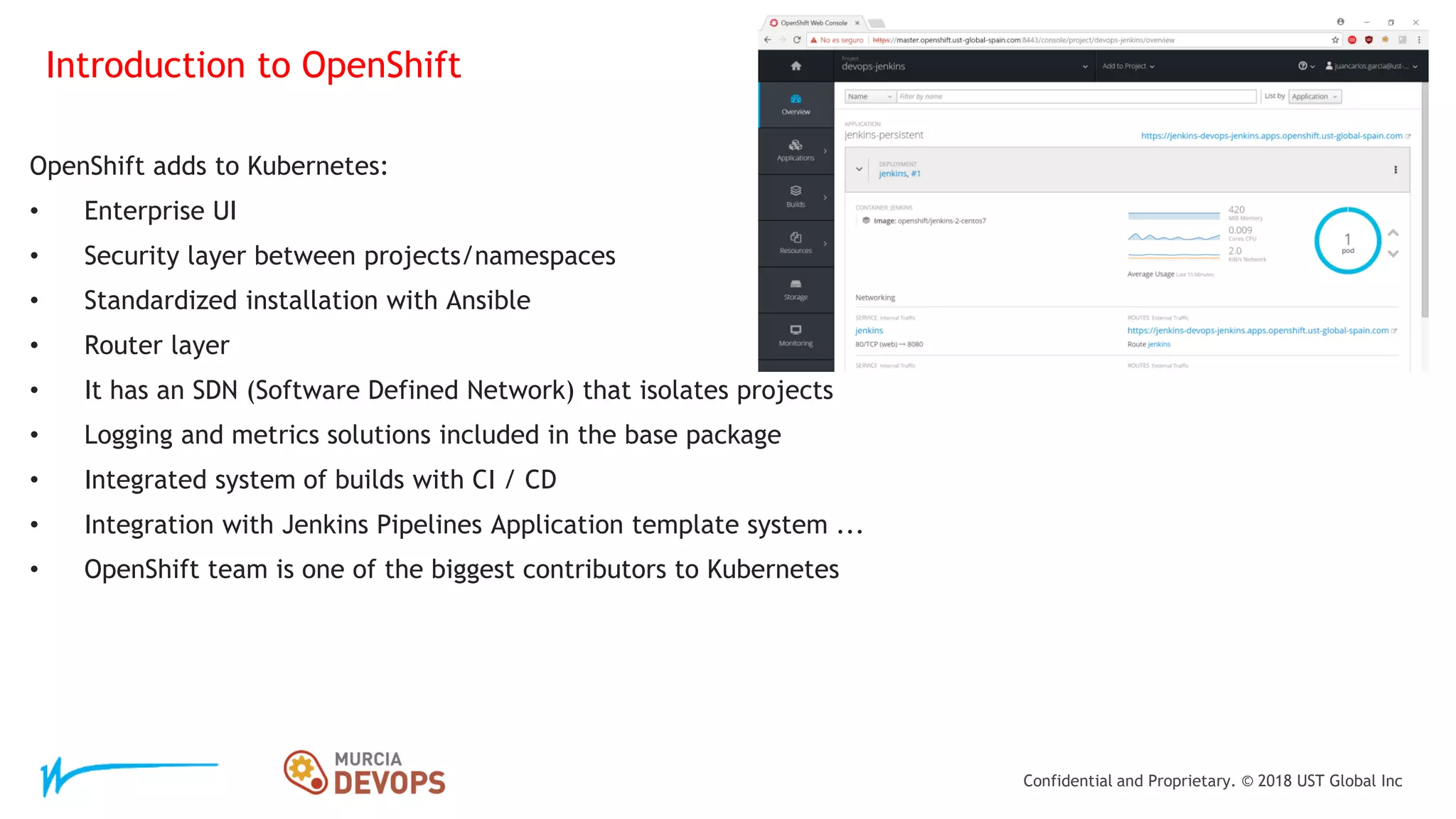
Task: Bookmark page with the star icon
Action: click(1335, 40)
